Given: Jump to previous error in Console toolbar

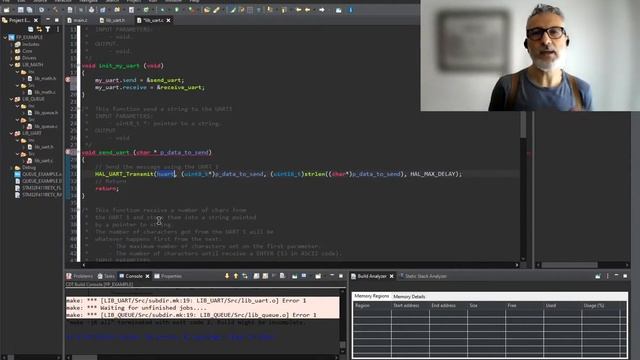Looking at the screenshot, I should coord(236,276).
